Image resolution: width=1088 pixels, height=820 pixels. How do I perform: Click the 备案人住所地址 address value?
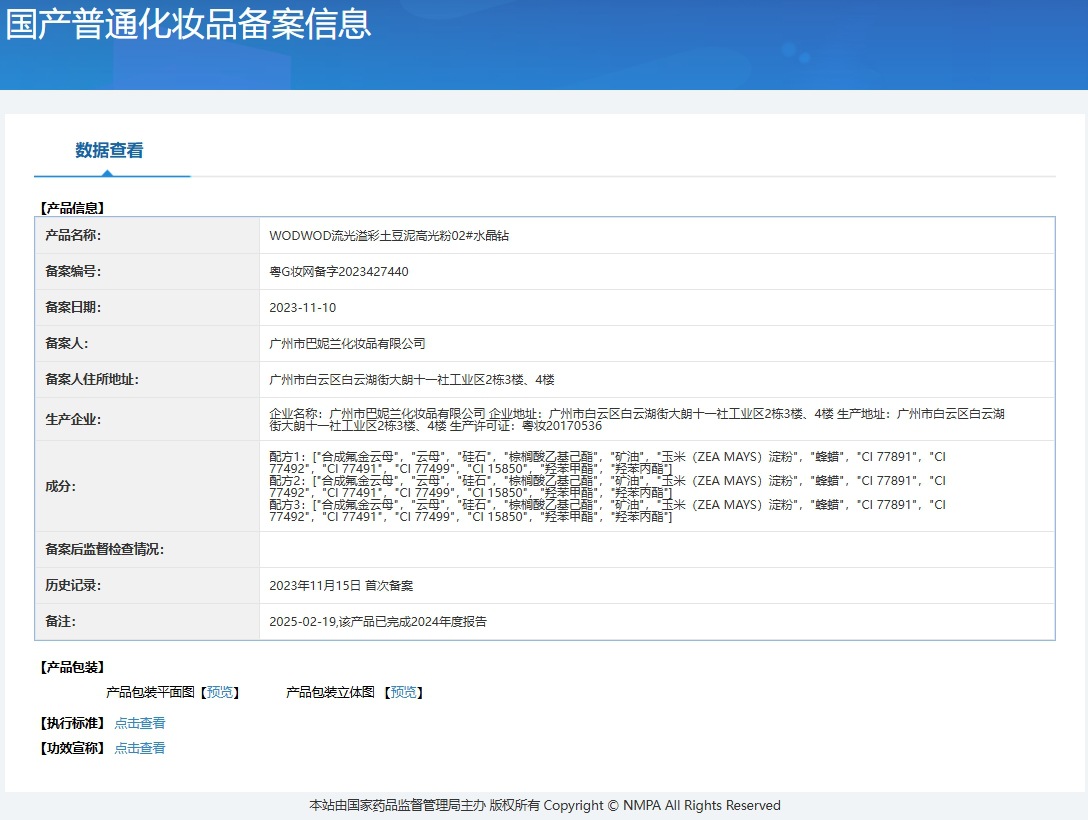[x=412, y=380]
